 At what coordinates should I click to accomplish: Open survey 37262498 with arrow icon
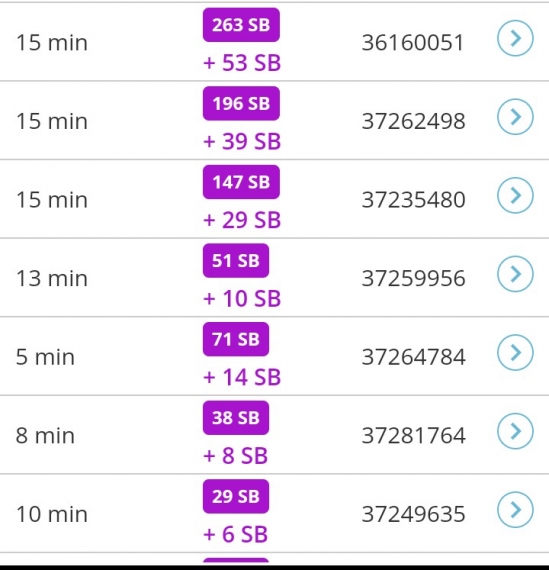(x=515, y=117)
